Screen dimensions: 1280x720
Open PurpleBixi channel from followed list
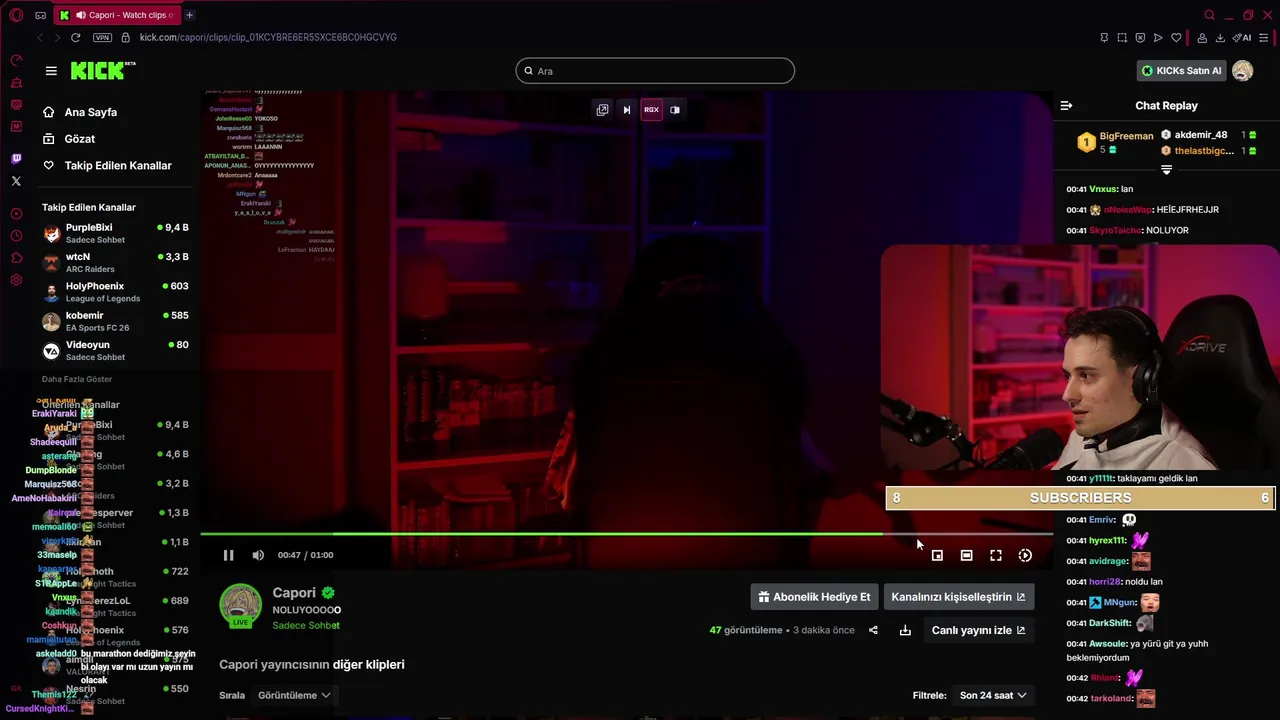[115, 233]
